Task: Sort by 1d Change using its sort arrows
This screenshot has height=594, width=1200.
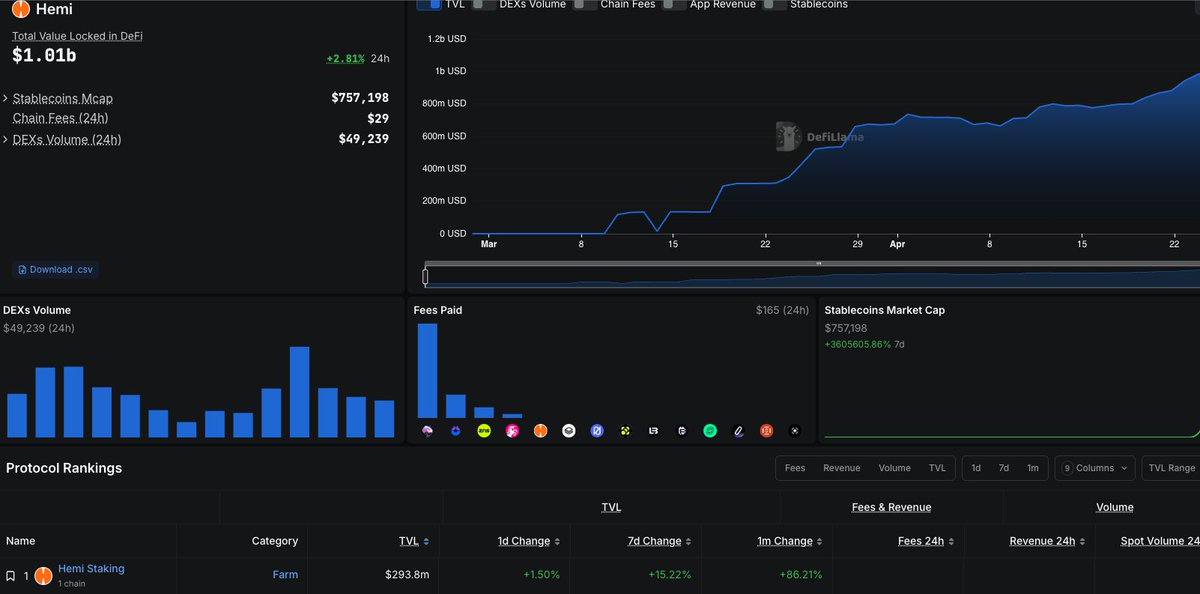Action: pyautogui.click(x=557, y=541)
